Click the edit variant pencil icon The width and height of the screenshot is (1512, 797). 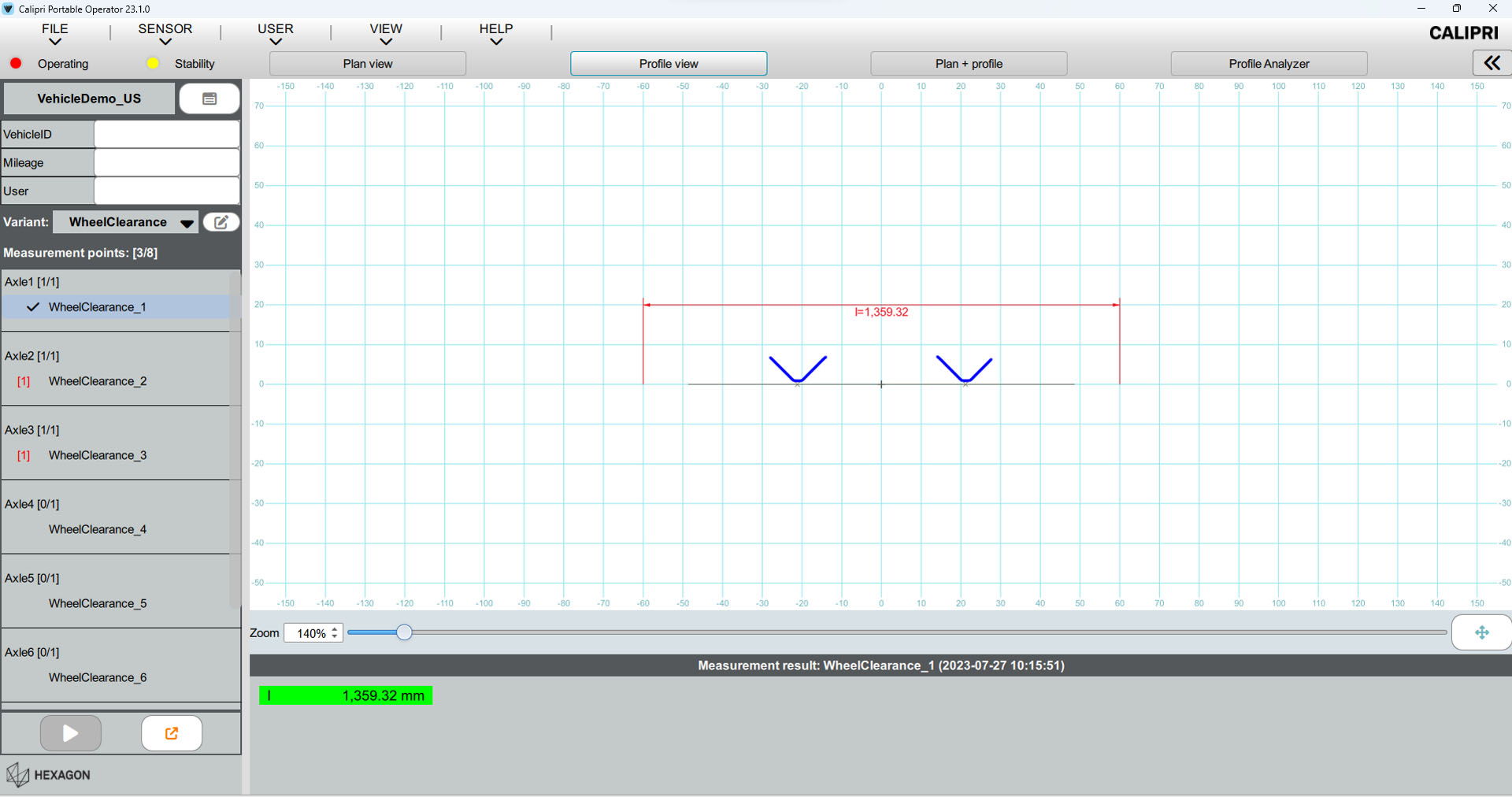click(221, 222)
